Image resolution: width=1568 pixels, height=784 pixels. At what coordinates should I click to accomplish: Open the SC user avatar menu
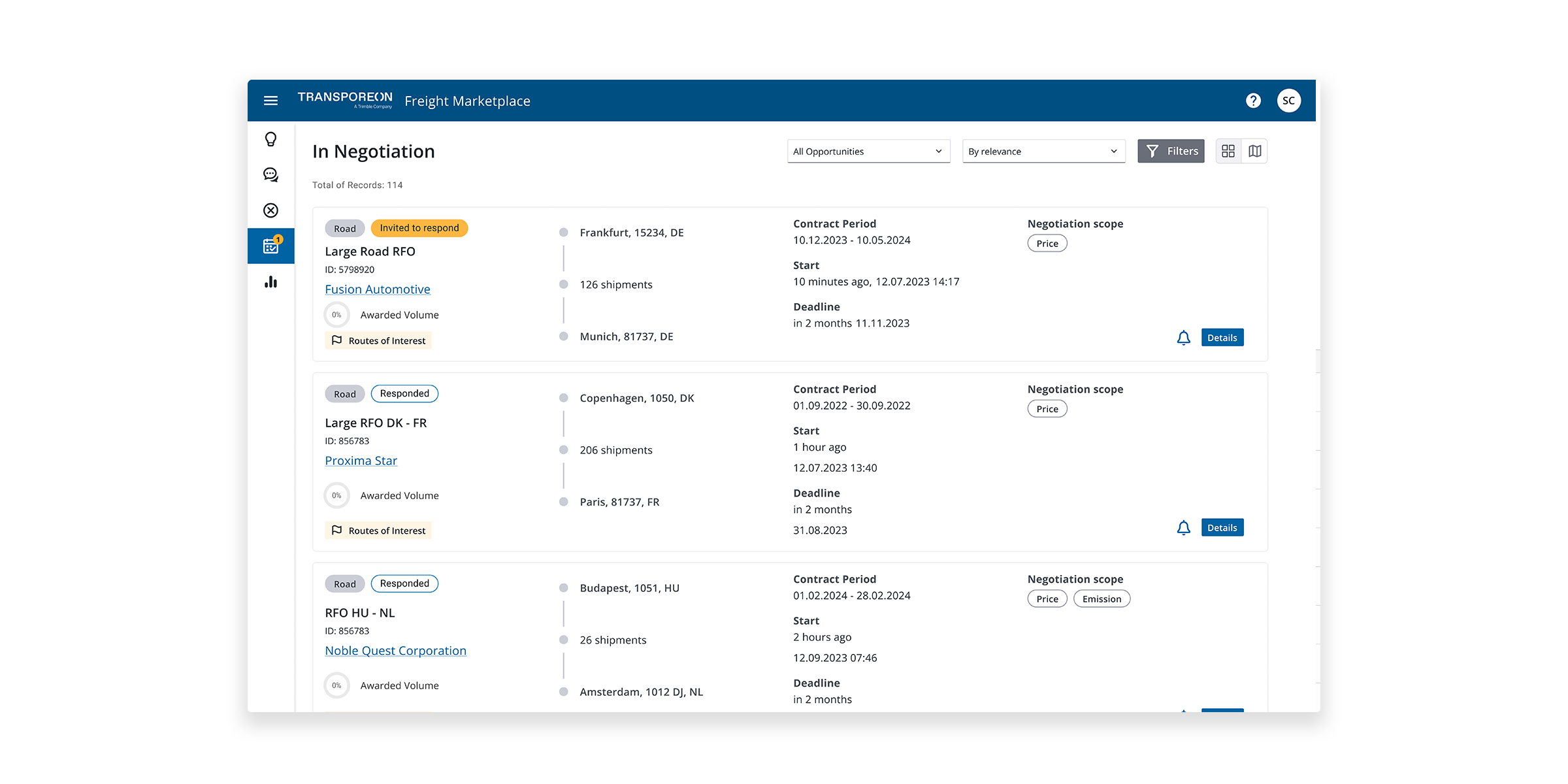[x=1288, y=101]
